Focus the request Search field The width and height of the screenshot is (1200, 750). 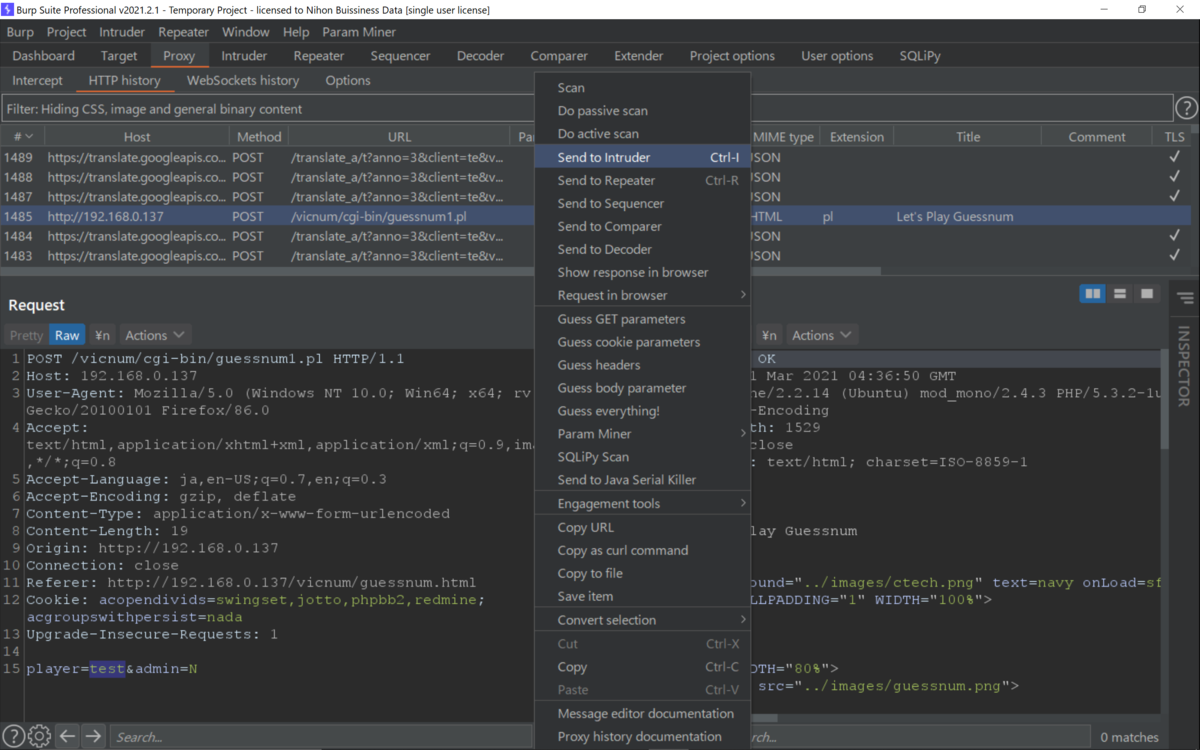tap(320, 736)
